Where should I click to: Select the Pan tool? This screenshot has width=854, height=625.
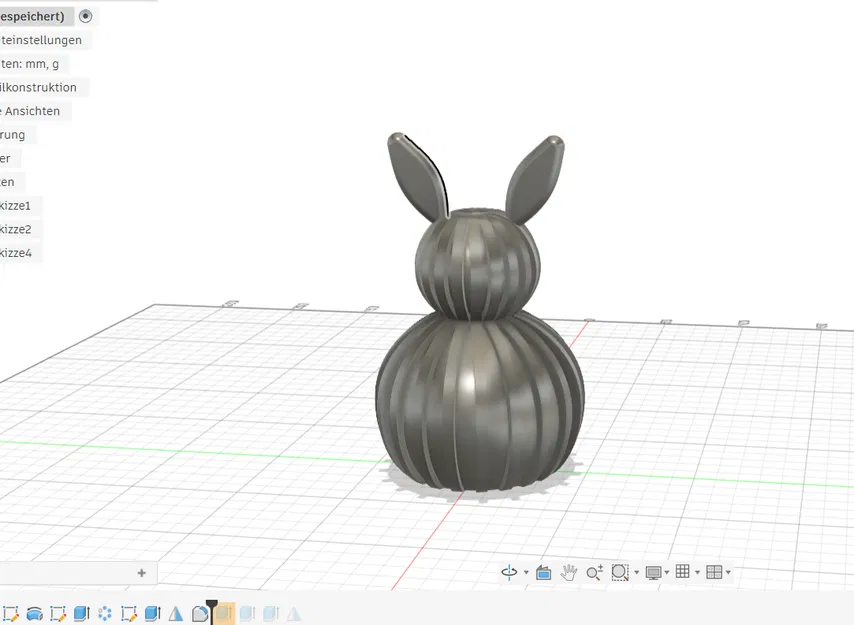568,572
